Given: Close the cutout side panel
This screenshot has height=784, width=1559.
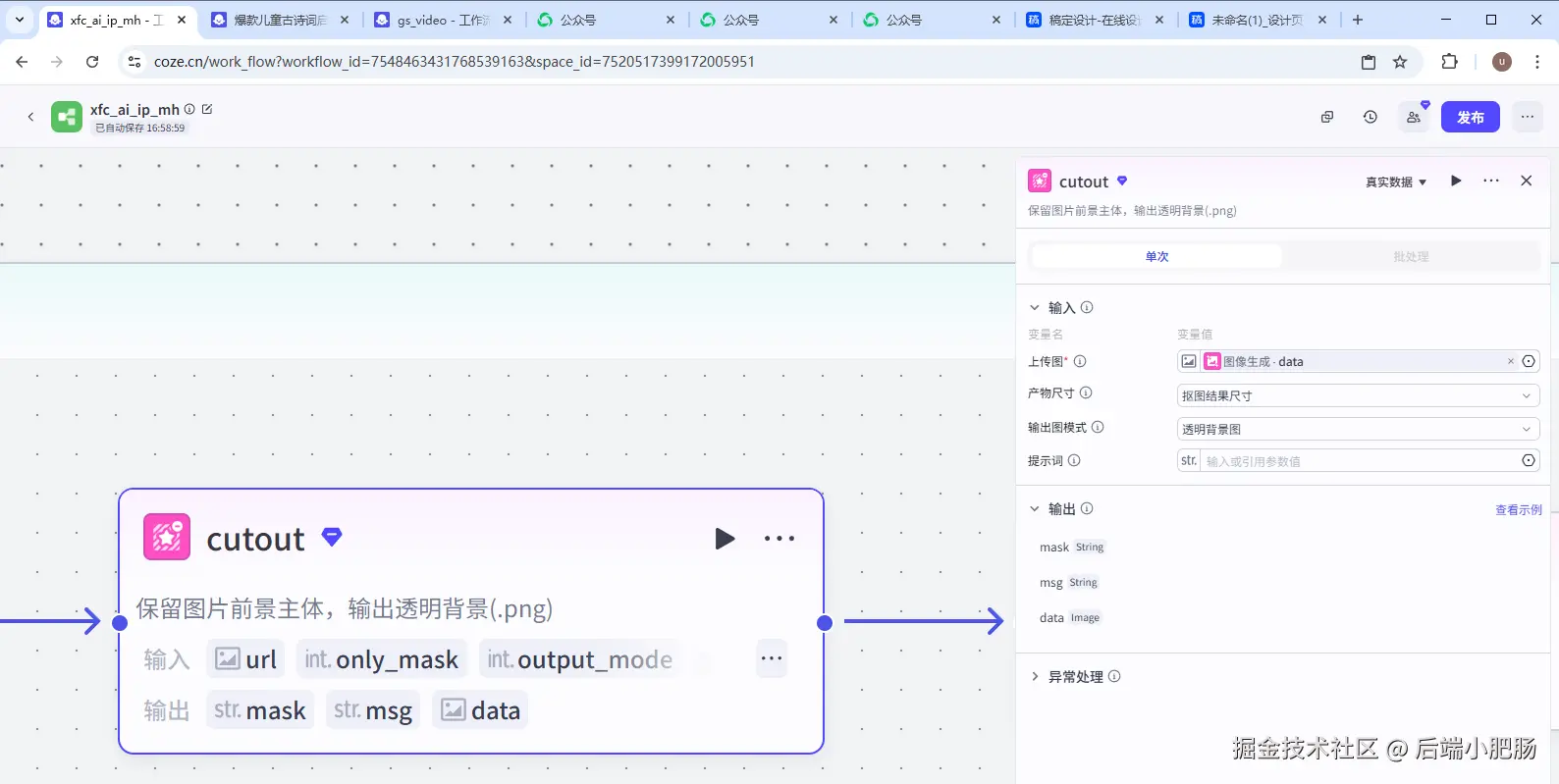Looking at the screenshot, I should (1527, 181).
